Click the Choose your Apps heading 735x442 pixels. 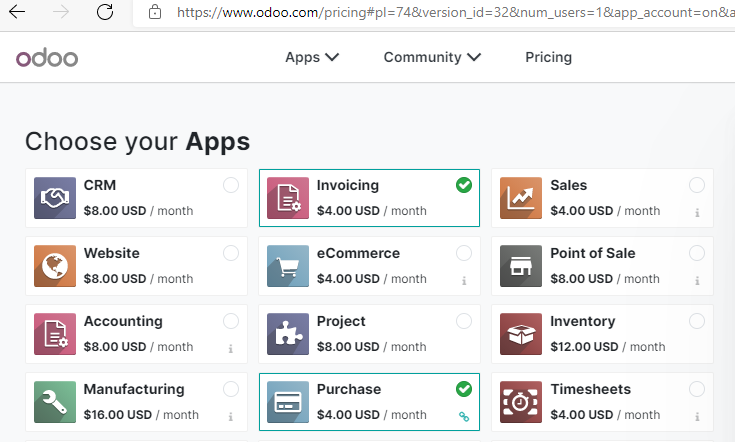pos(137,142)
